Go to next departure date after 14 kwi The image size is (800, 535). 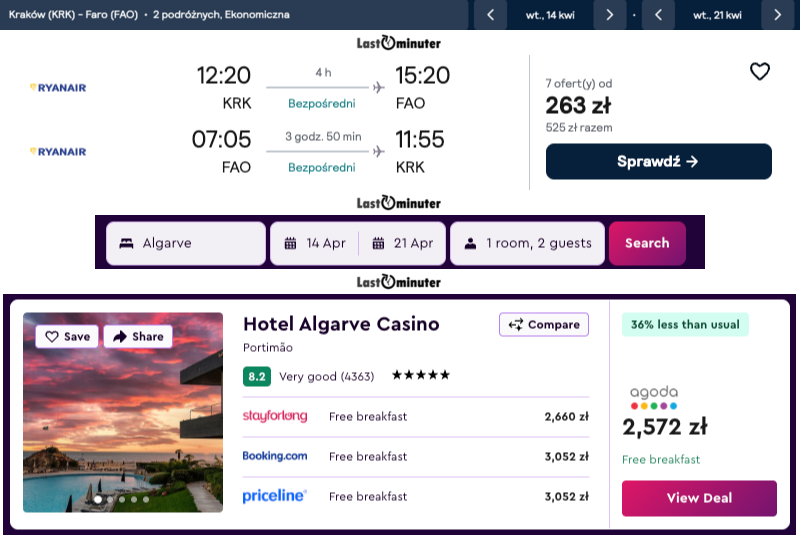[x=609, y=15]
